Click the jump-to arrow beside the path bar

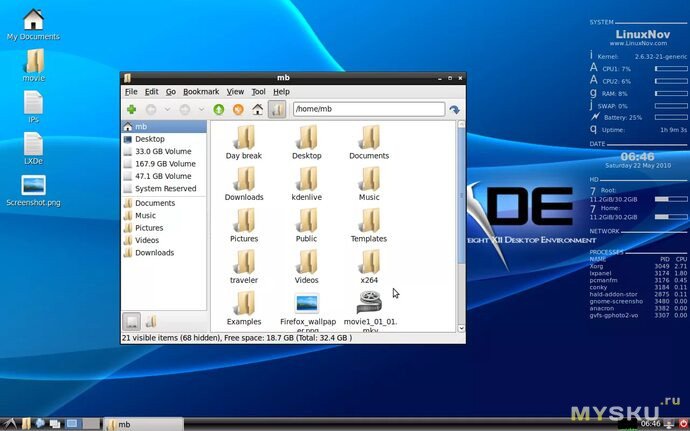click(x=455, y=109)
